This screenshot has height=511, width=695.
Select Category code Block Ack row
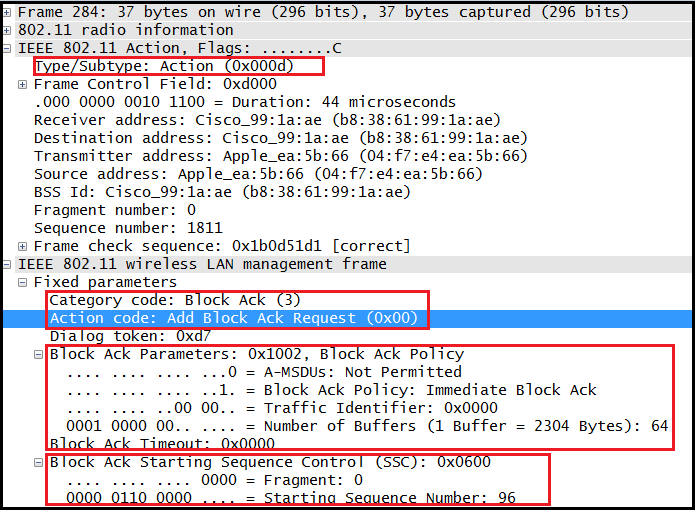tap(175, 300)
